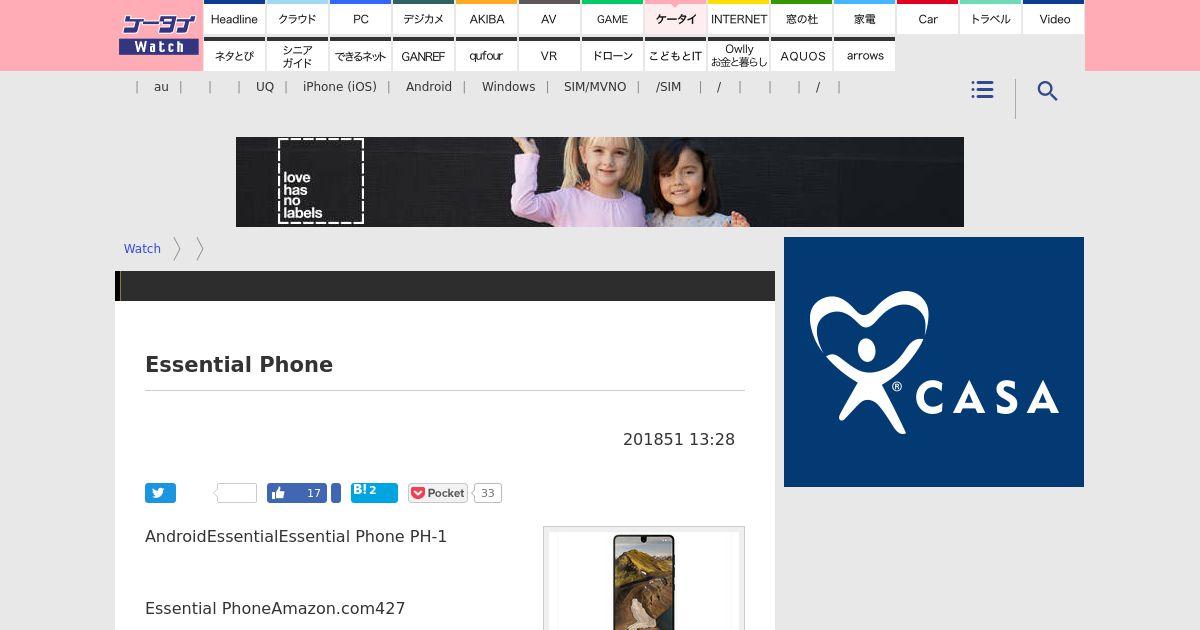The width and height of the screenshot is (1200, 630).
Task: Open the AQUOS tab
Action: 801,56
